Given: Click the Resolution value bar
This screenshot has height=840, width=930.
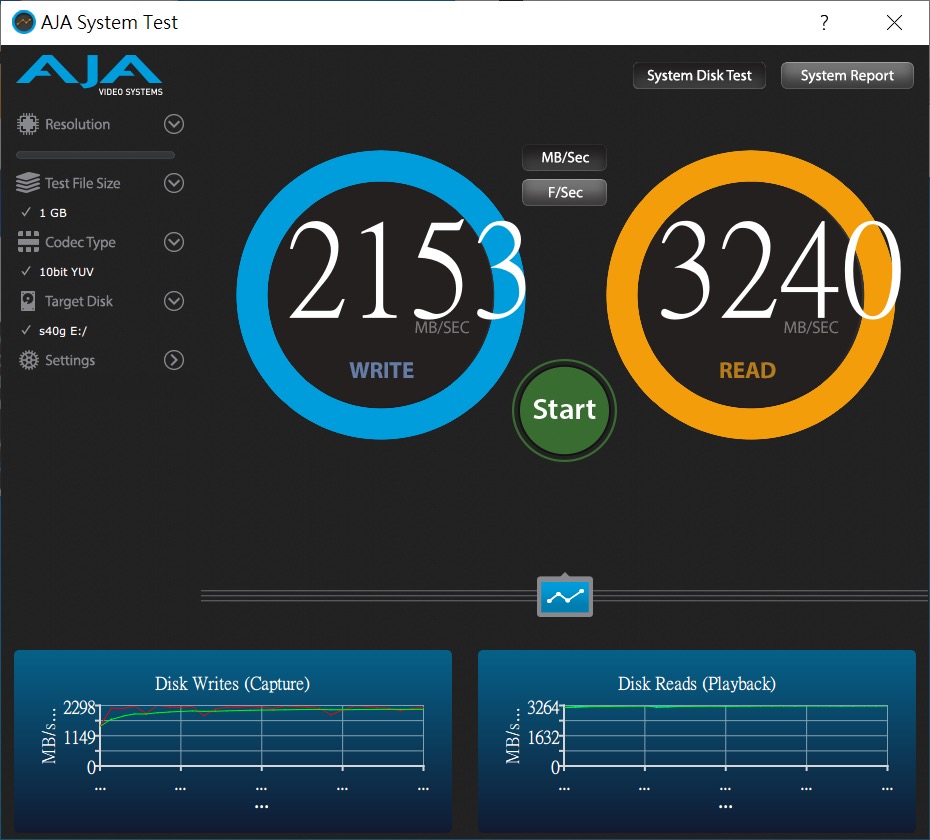Looking at the screenshot, I should pos(95,155).
